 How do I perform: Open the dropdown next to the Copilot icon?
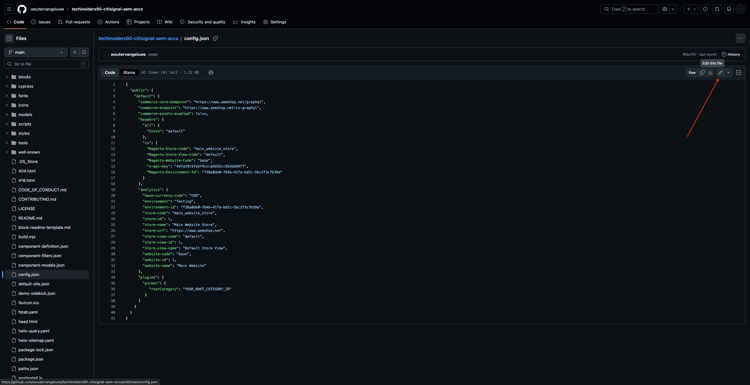point(673,9)
